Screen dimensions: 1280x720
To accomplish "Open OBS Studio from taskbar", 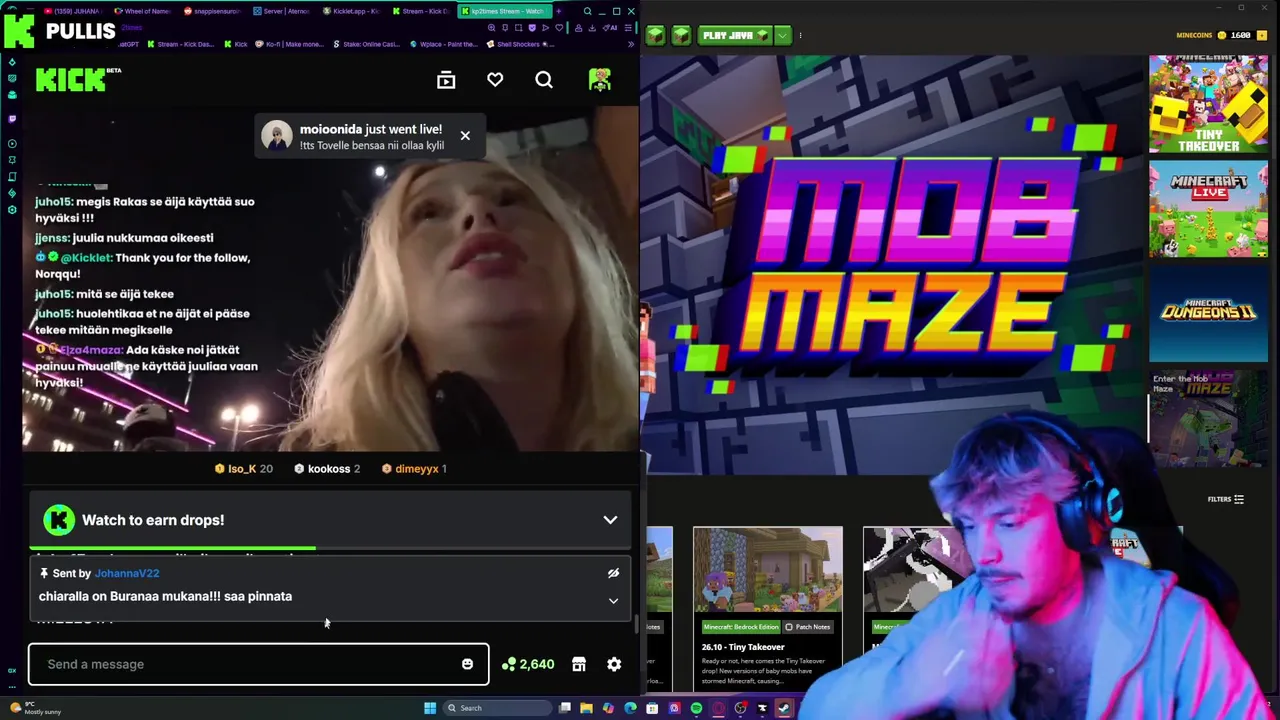I will click(740, 708).
